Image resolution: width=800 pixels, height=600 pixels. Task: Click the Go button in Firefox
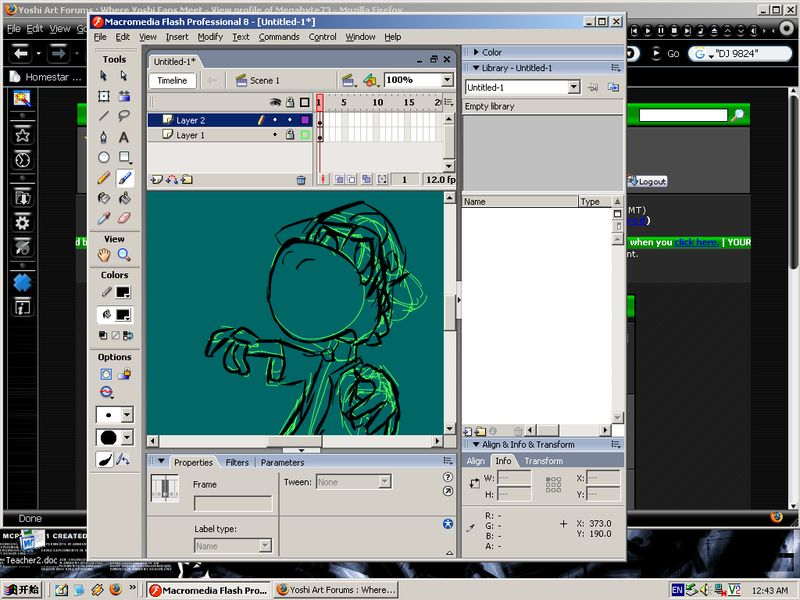coord(666,53)
